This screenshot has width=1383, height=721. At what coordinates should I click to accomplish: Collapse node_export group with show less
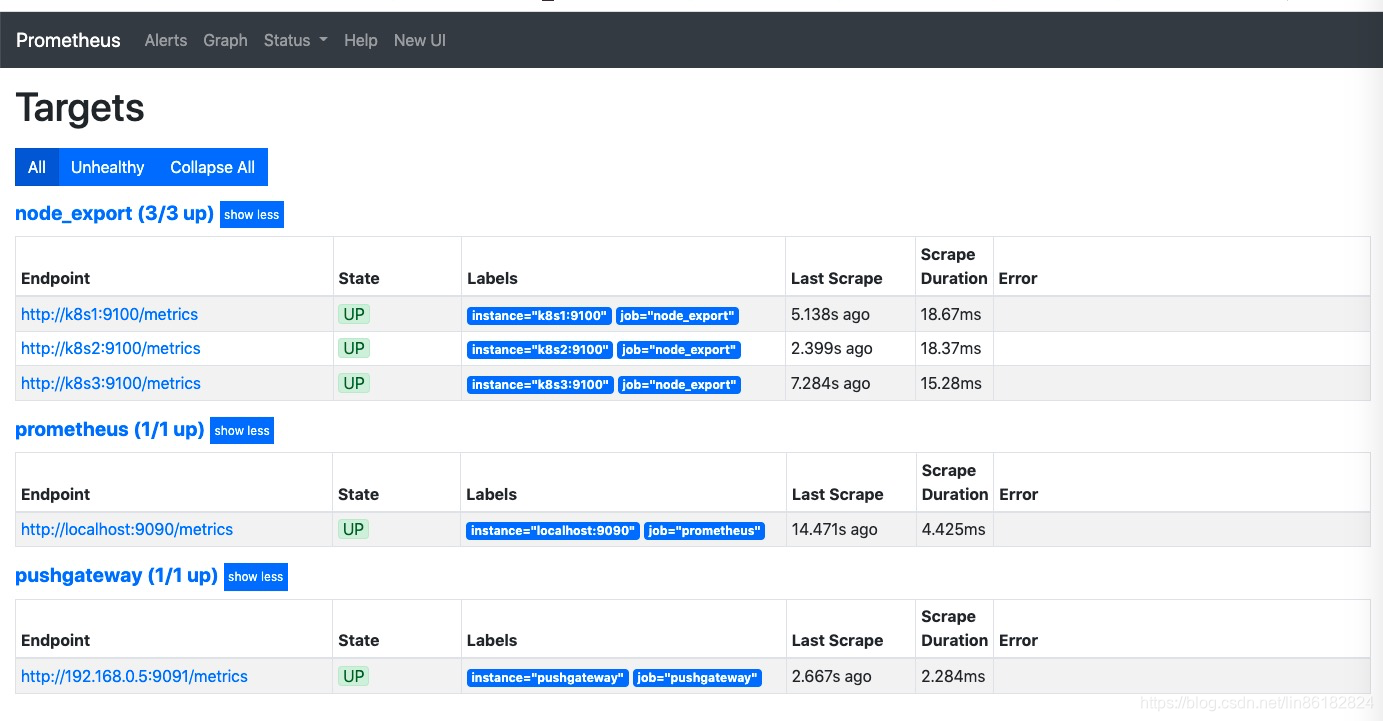(252, 214)
